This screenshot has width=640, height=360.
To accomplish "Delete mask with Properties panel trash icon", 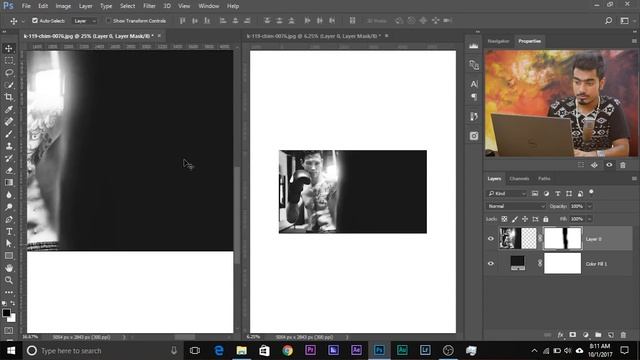I will tap(623, 165).
